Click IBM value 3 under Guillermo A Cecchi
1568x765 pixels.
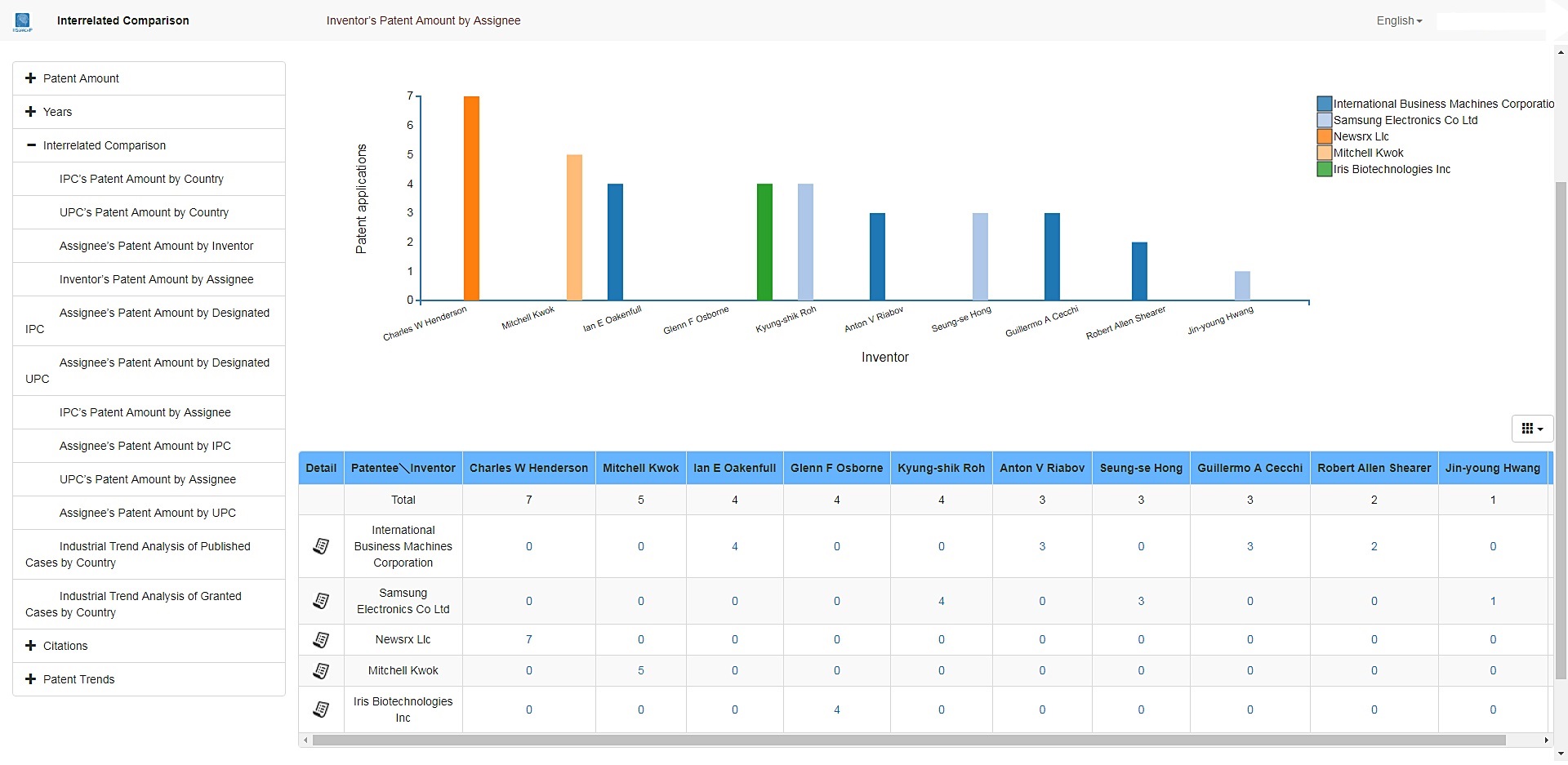coord(1250,546)
